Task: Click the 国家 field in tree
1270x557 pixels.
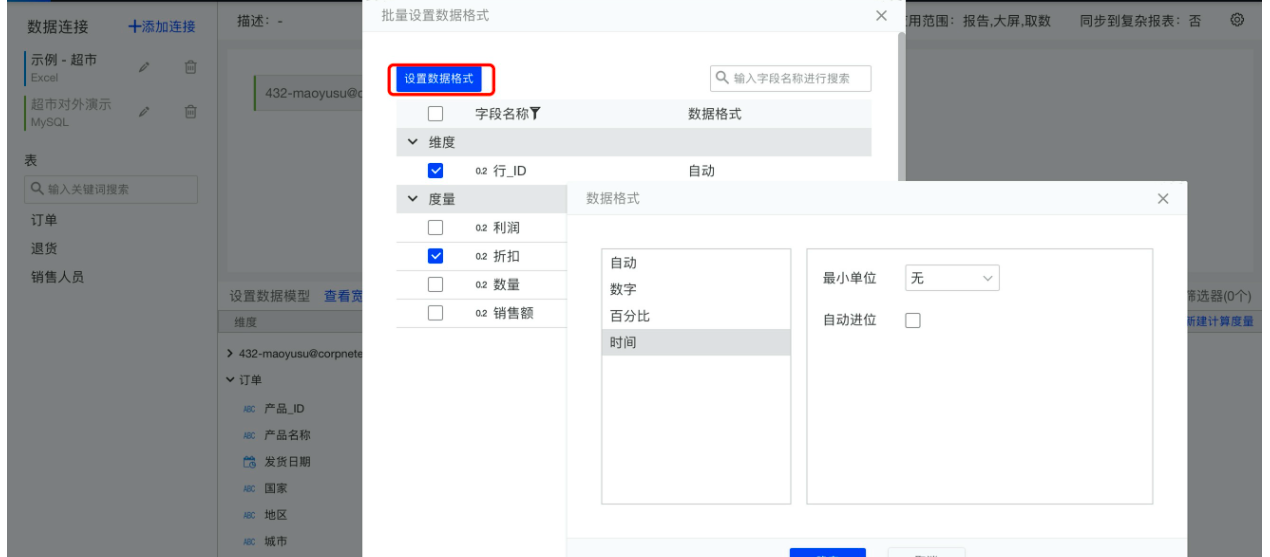Action: 277,489
